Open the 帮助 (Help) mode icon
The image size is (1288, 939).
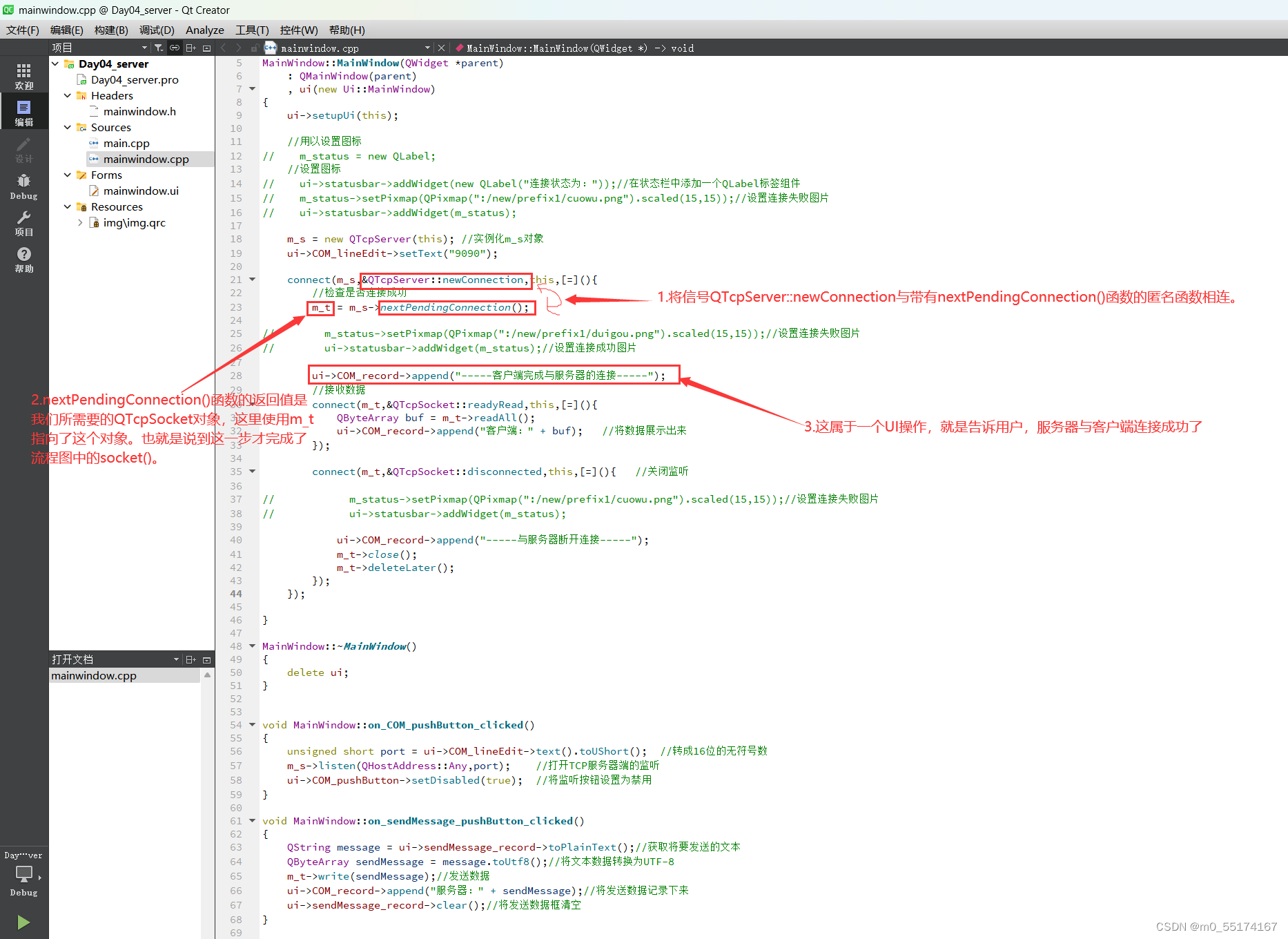point(23,260)
